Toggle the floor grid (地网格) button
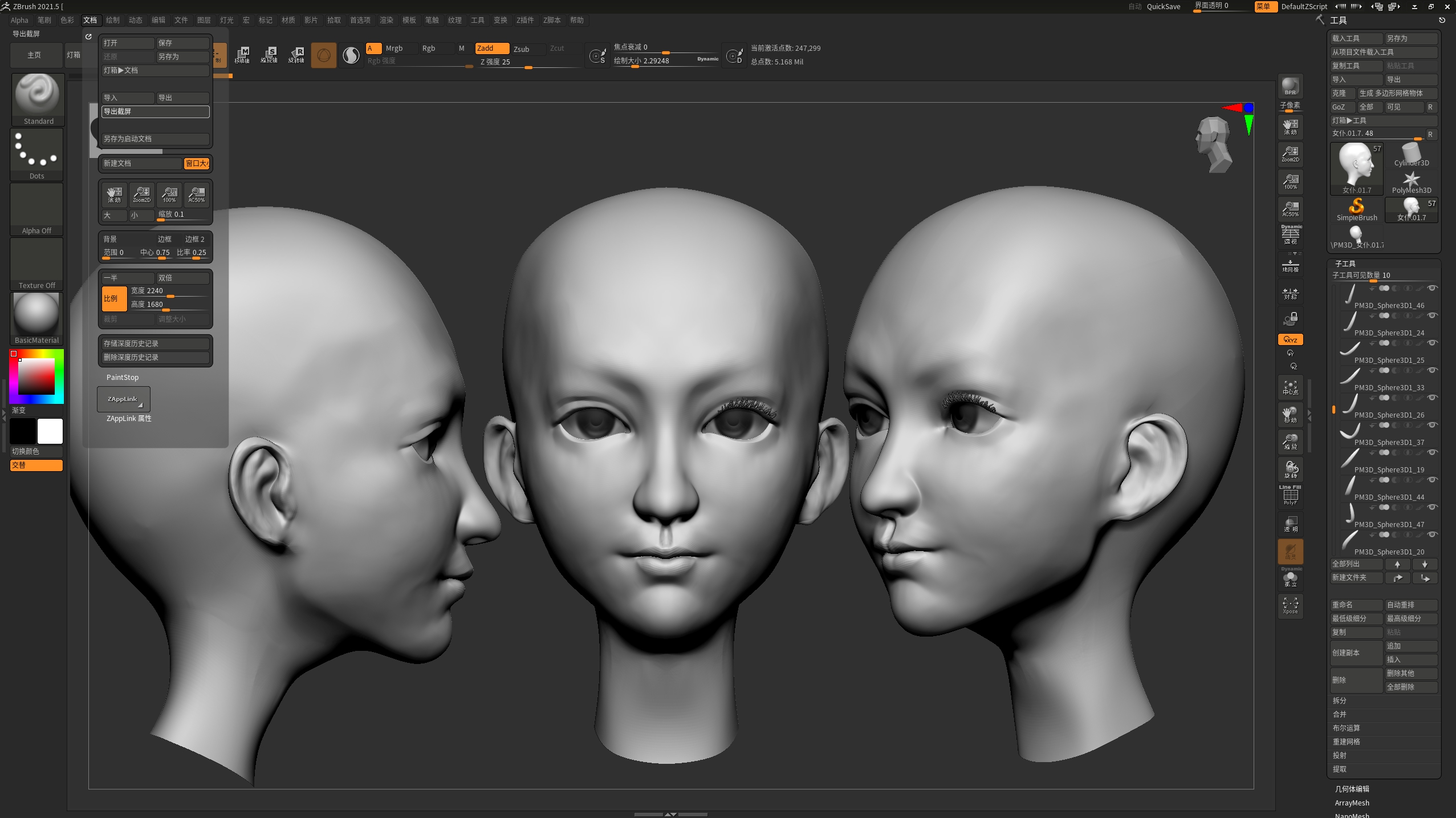The width and height of the screenshot is (1456, 818). pyautogui.click(x=1290, y=265)
